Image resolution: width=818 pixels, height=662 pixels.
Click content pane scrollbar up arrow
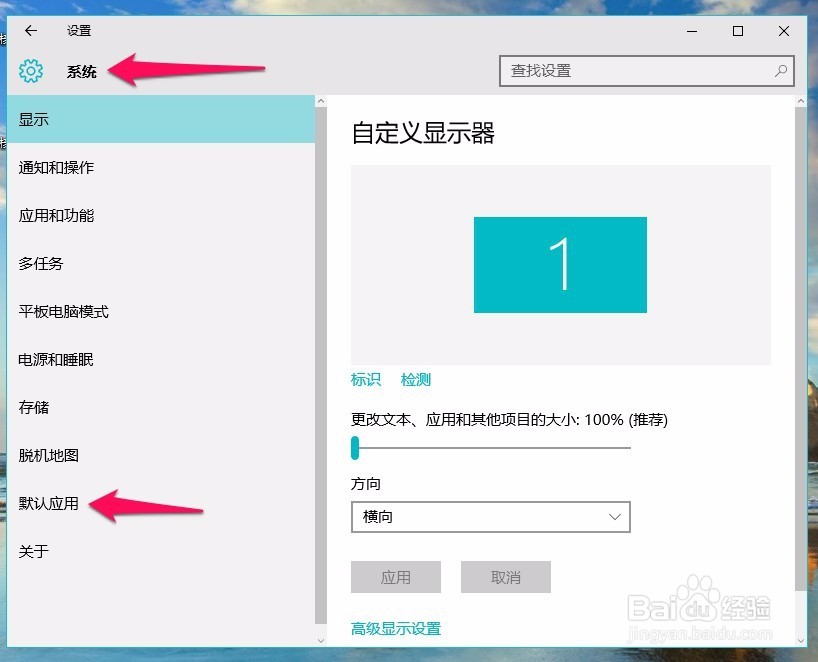click(801, 101)
